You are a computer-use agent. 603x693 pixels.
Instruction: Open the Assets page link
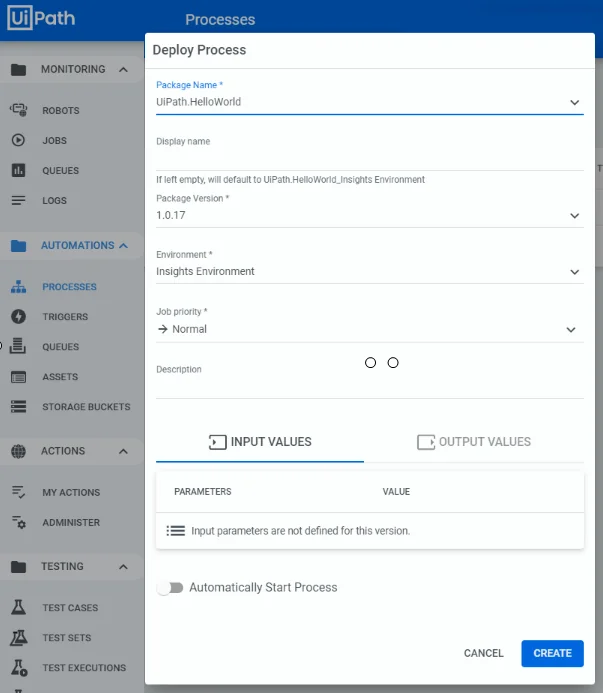pos(60,377)
